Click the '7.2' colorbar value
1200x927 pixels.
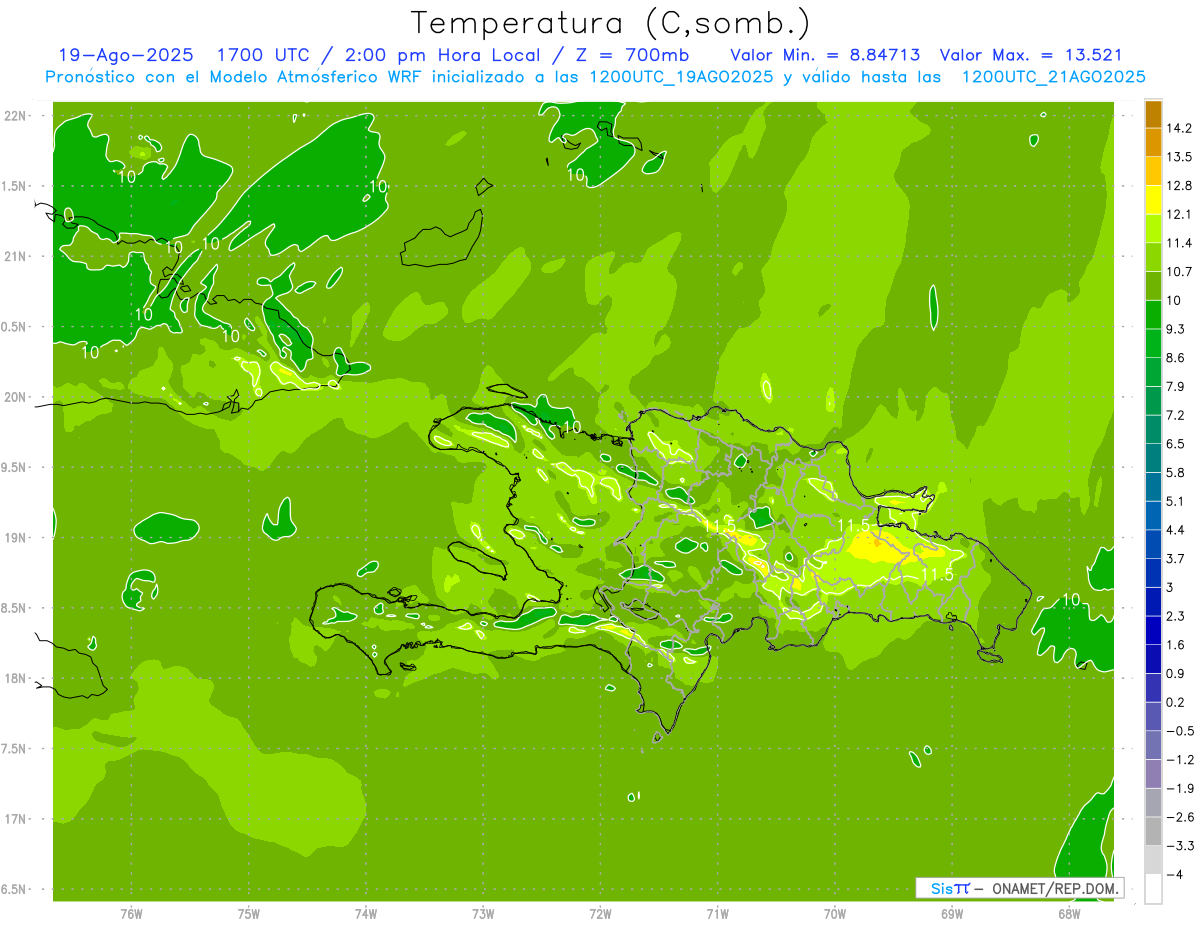(x=1176, y=415)
